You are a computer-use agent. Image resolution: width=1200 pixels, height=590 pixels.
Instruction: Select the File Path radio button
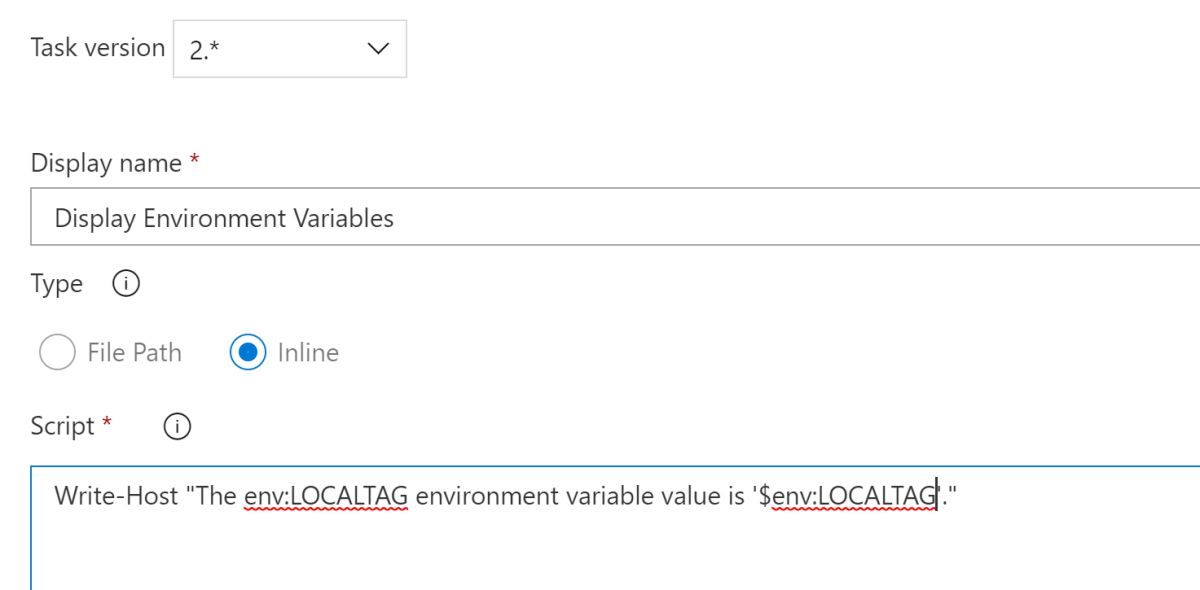click(x=57, y=352)
